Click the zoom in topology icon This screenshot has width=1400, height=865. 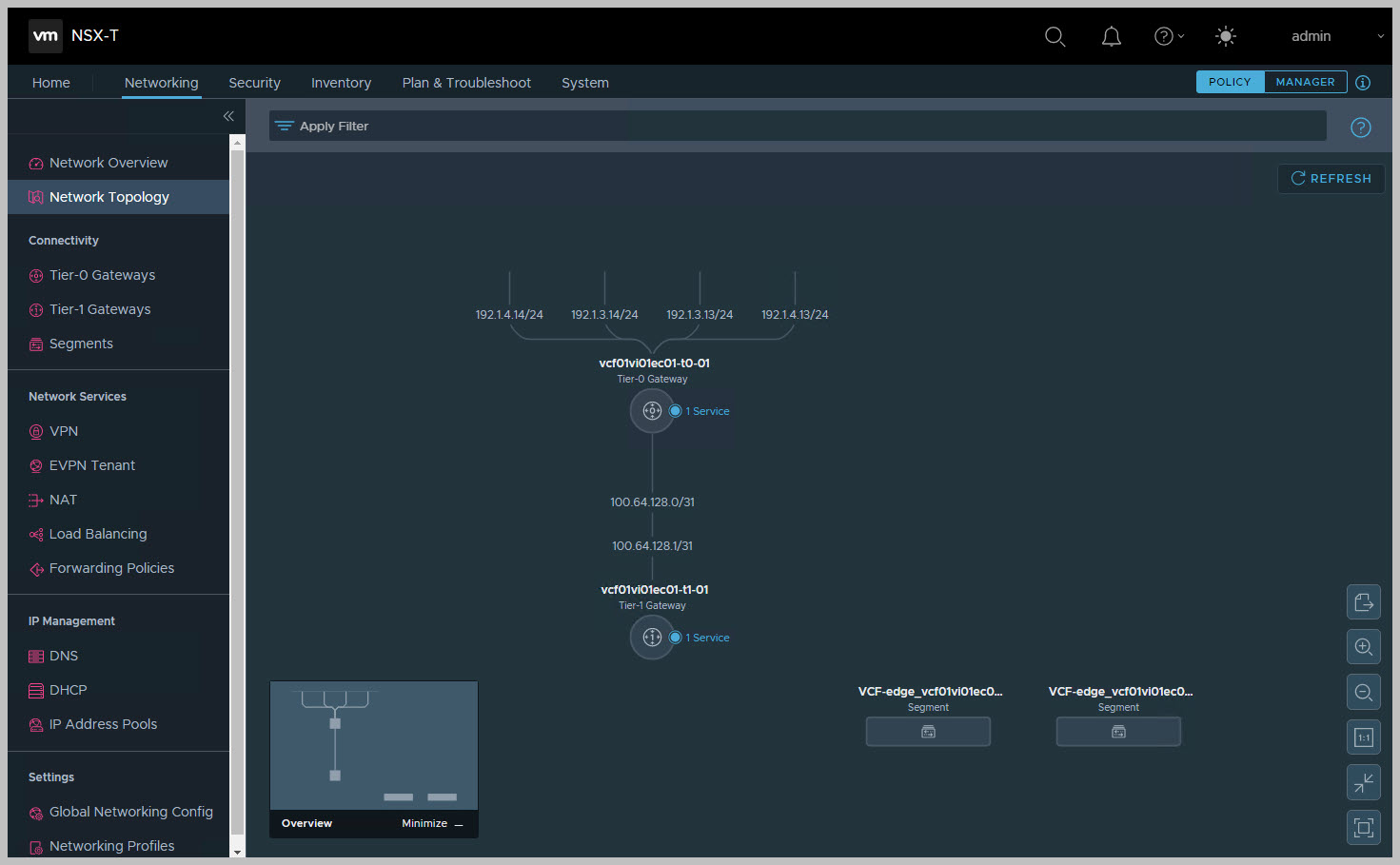tap(1363, 647)
